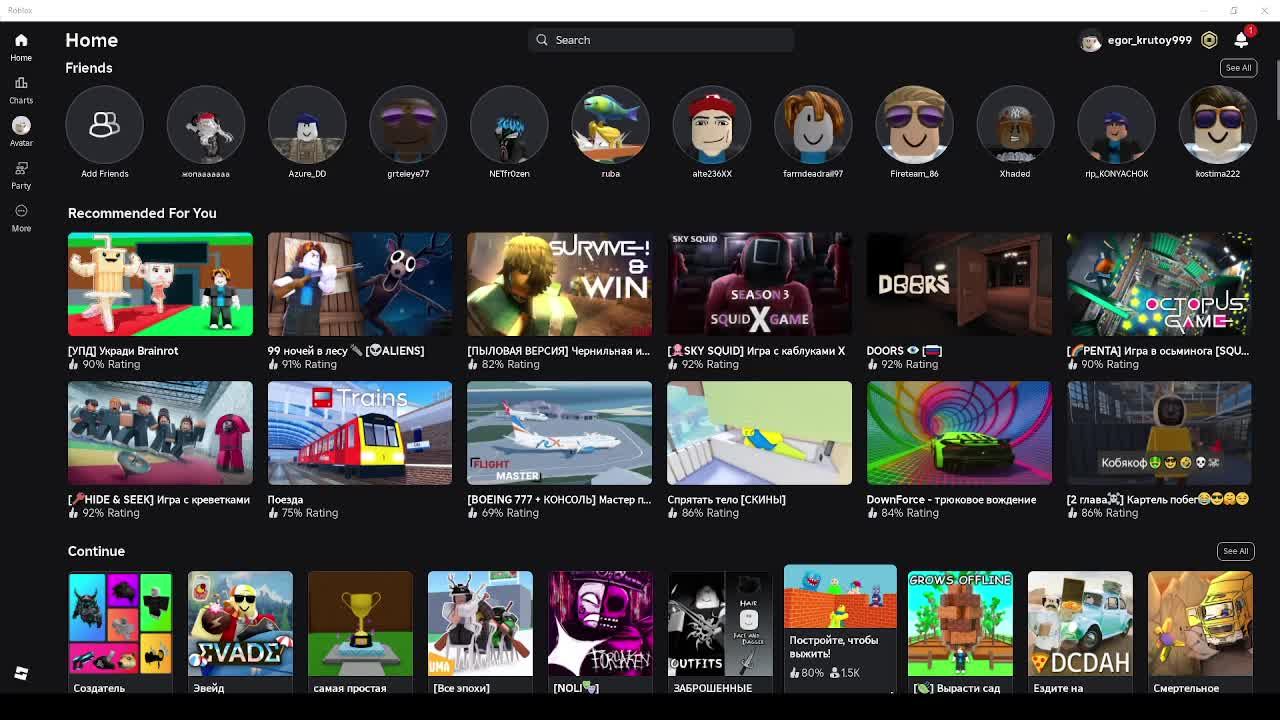This screenshot has width=1280, height=720.
Task: Open the SKY SQUID game thumbnail
Action: click(759, 284)
